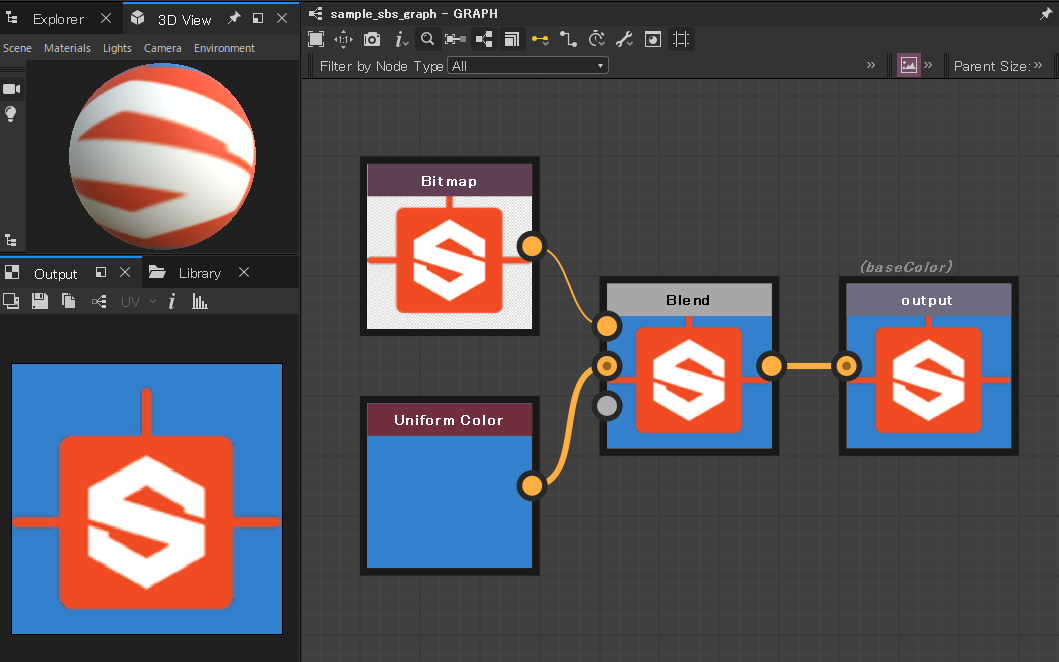
Task: Open the Camera menu
Action: pos(162,48)
